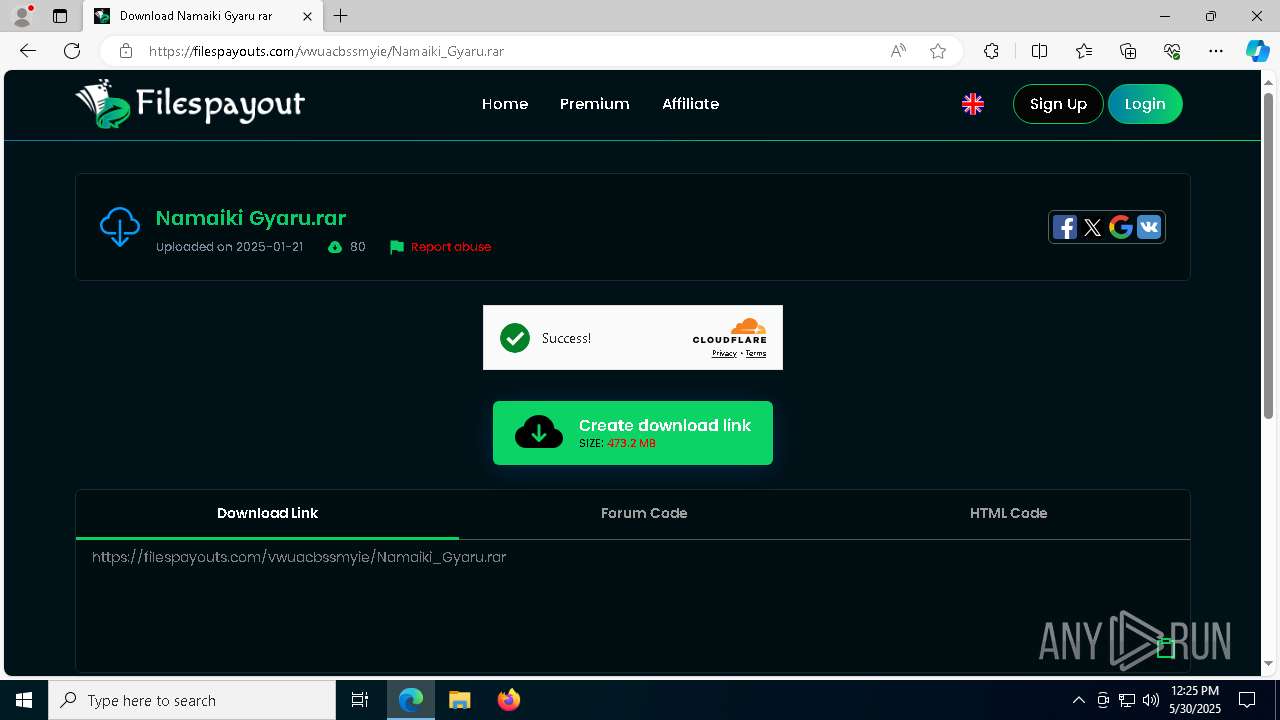Open Cloudflare Privacy link
Viewport: 1280px width, 720px height.
(x=724, y=353)
